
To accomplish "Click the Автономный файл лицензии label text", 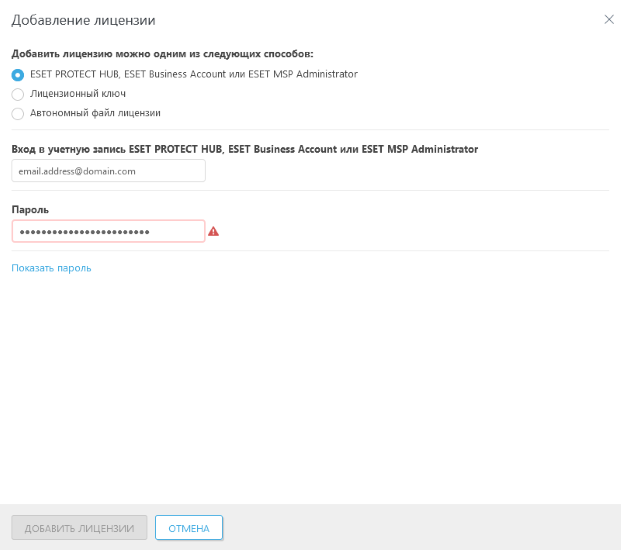I will (95, 114).
